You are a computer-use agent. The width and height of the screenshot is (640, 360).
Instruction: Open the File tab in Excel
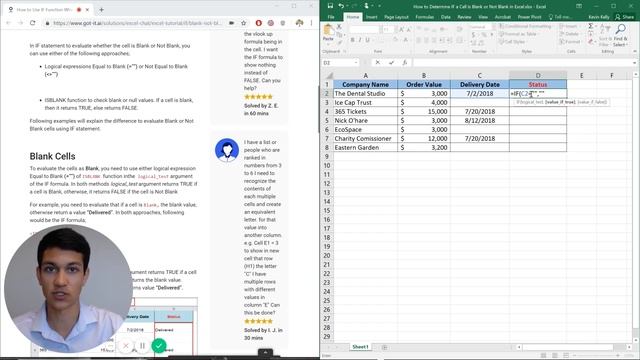pos(331,17)
